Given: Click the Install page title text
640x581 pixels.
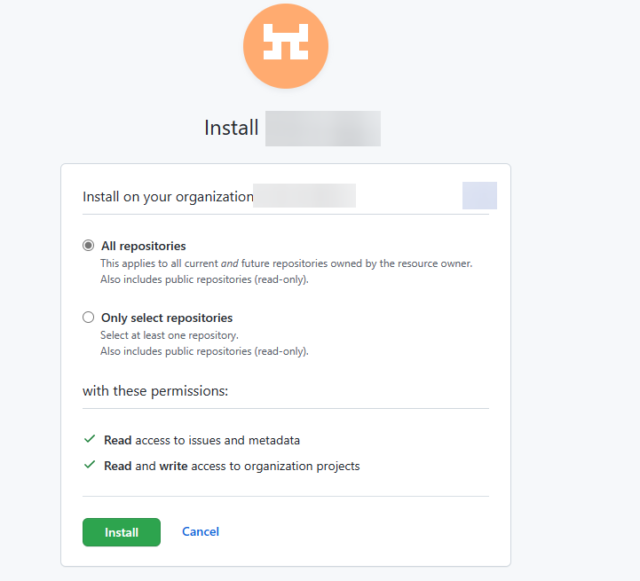Looking at the screenshot, I should [x=231, y=128].
